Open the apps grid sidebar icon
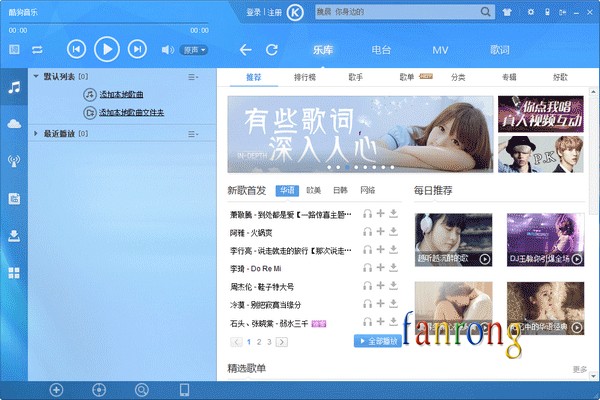Screen dimensions: 600x400 (x=14, y=273)
